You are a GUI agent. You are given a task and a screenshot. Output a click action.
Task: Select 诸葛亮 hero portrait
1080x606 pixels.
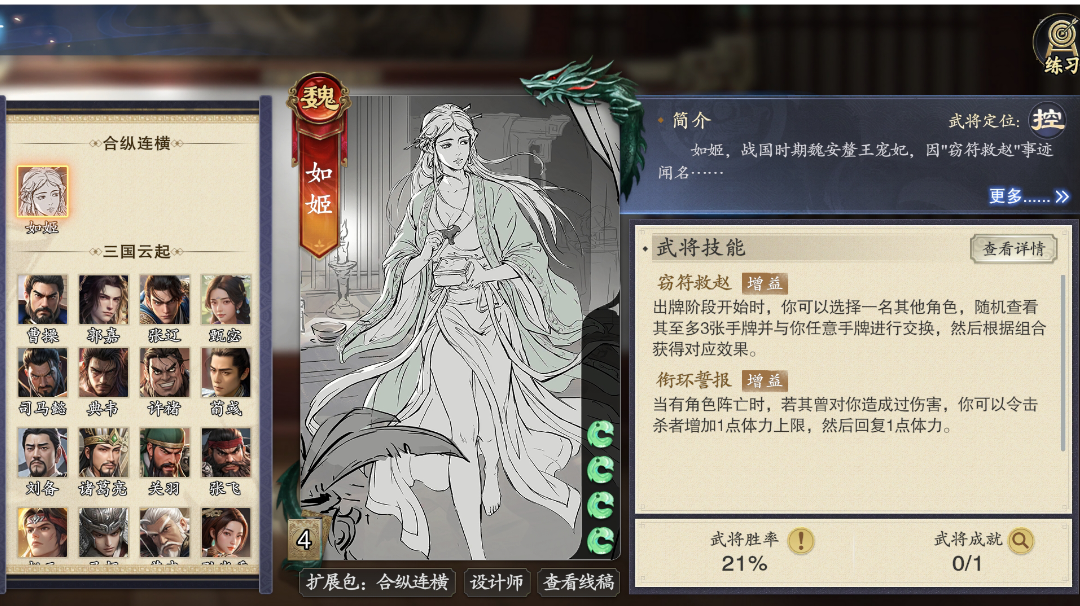[x=103, y=452]
